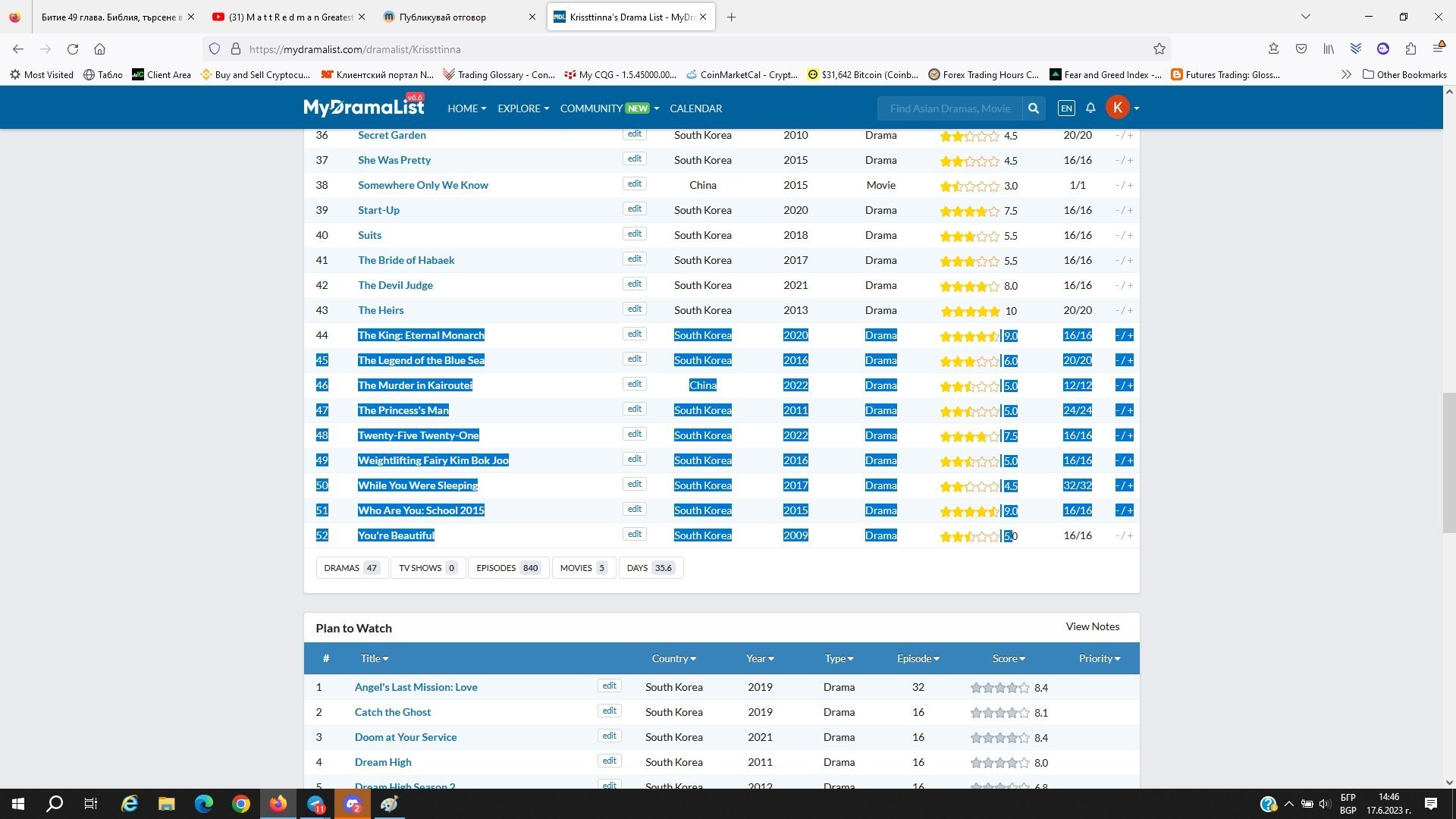Open the CALENDAR menu item

695,108
